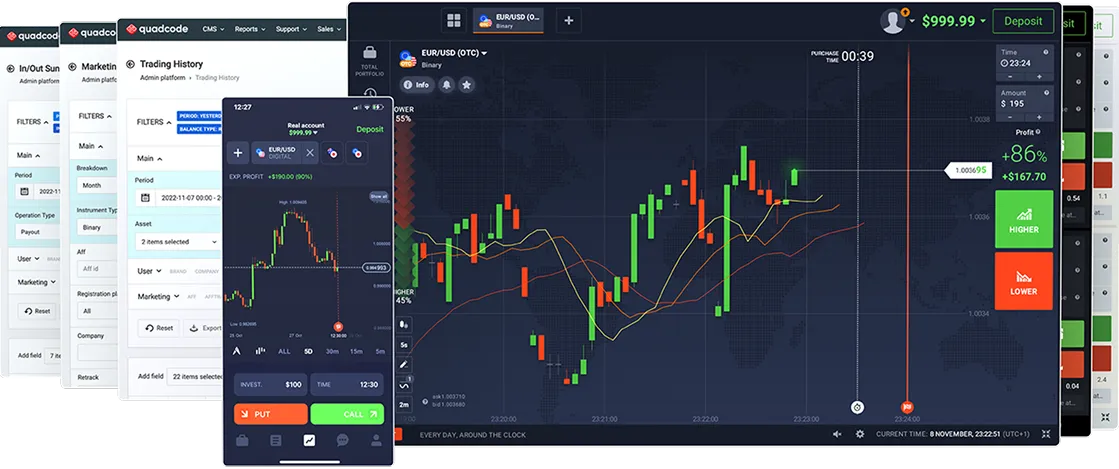Open the CMS menu in quadcode admin
This screenshot has width=1119, height=469.
[213, 29]
